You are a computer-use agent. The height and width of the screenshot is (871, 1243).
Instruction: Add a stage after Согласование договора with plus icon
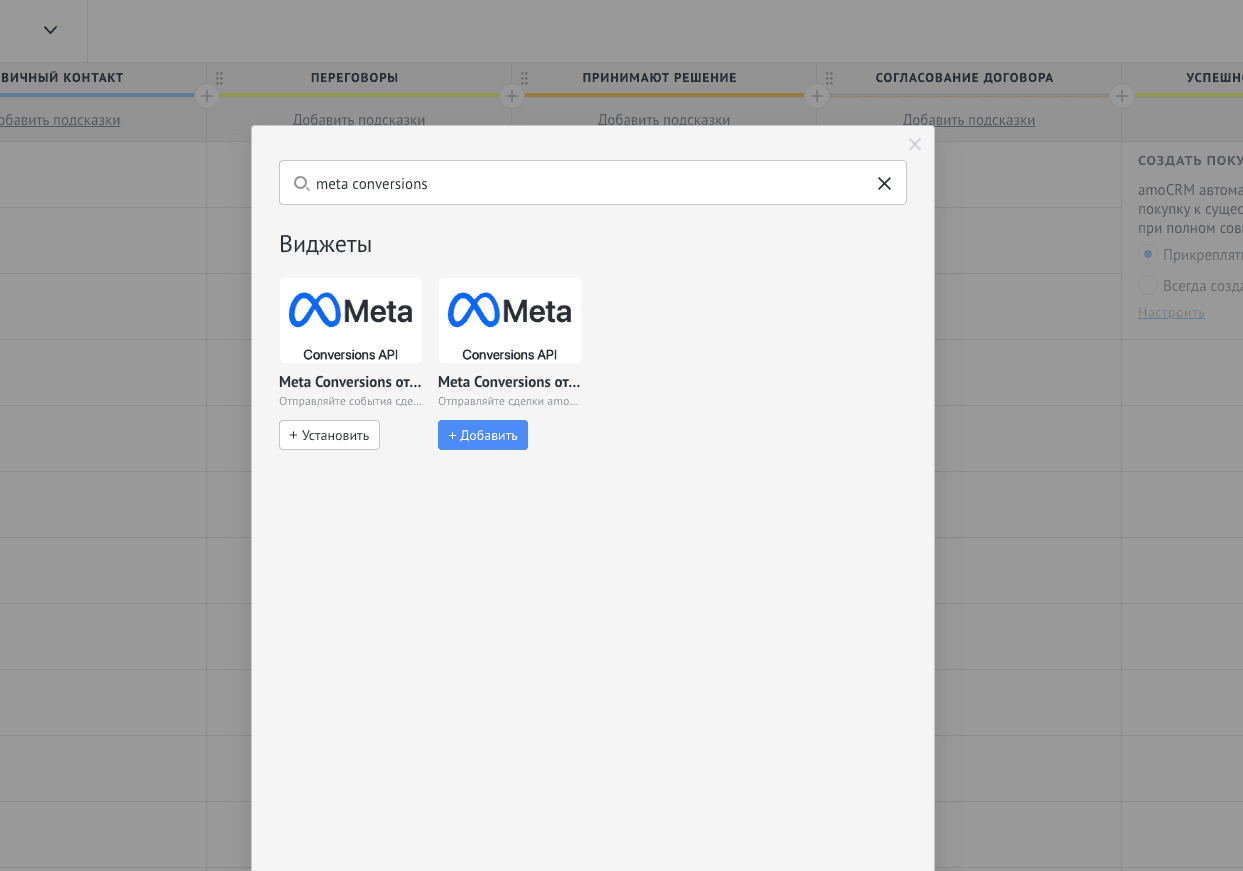tap(1122, 96)
